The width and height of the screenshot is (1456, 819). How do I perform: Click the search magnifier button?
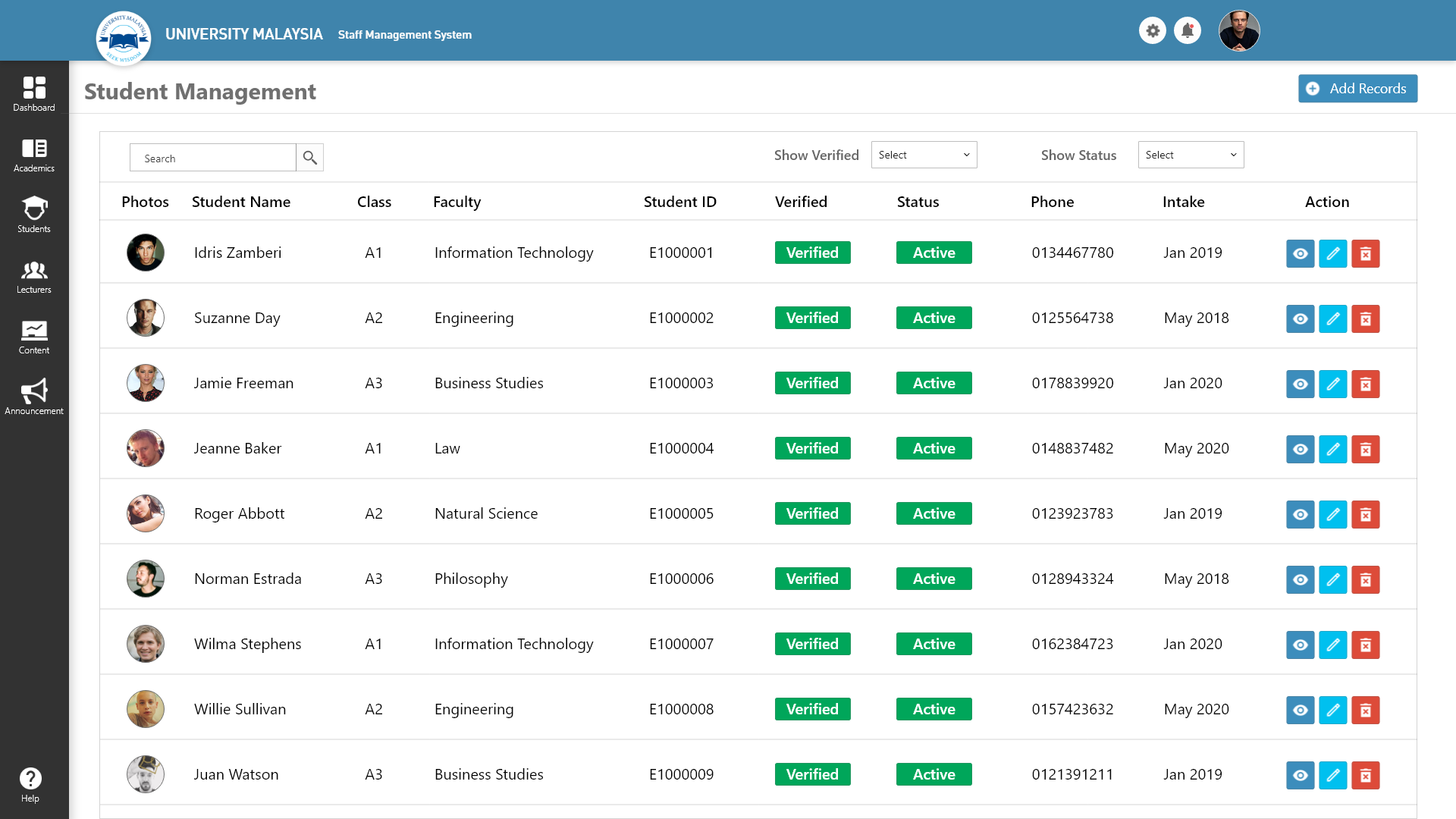point(309,158)
